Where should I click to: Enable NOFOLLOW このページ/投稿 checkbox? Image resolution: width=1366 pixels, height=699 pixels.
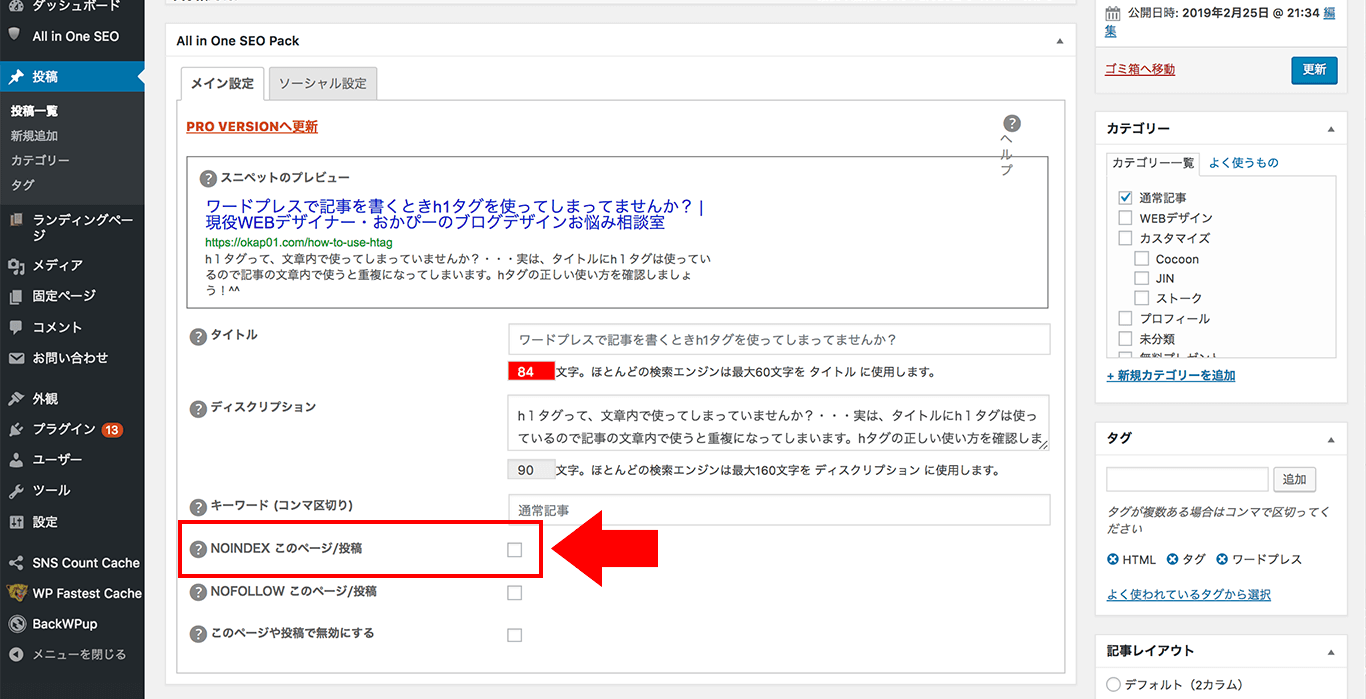pos(514,593)
